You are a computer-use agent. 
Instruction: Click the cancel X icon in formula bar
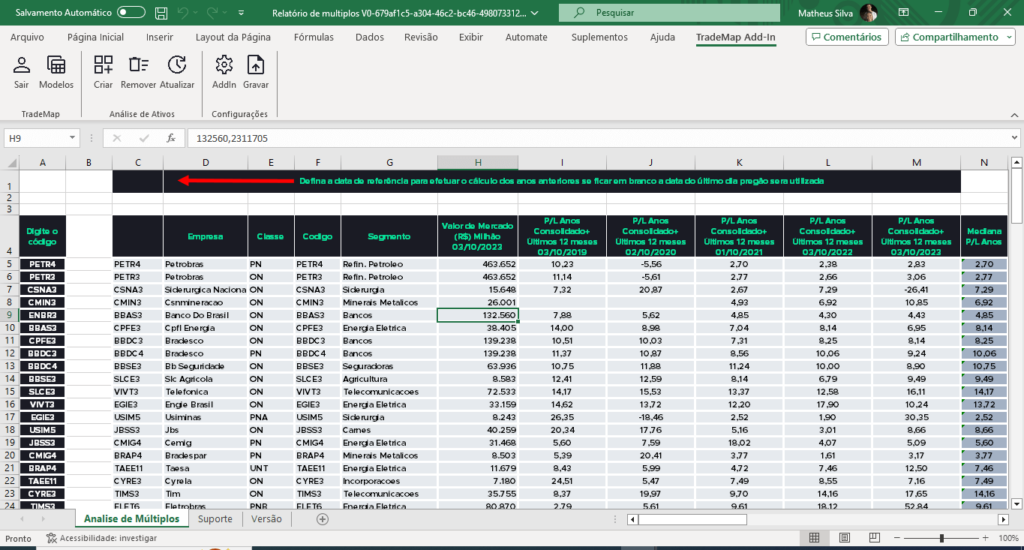[117, 138]
